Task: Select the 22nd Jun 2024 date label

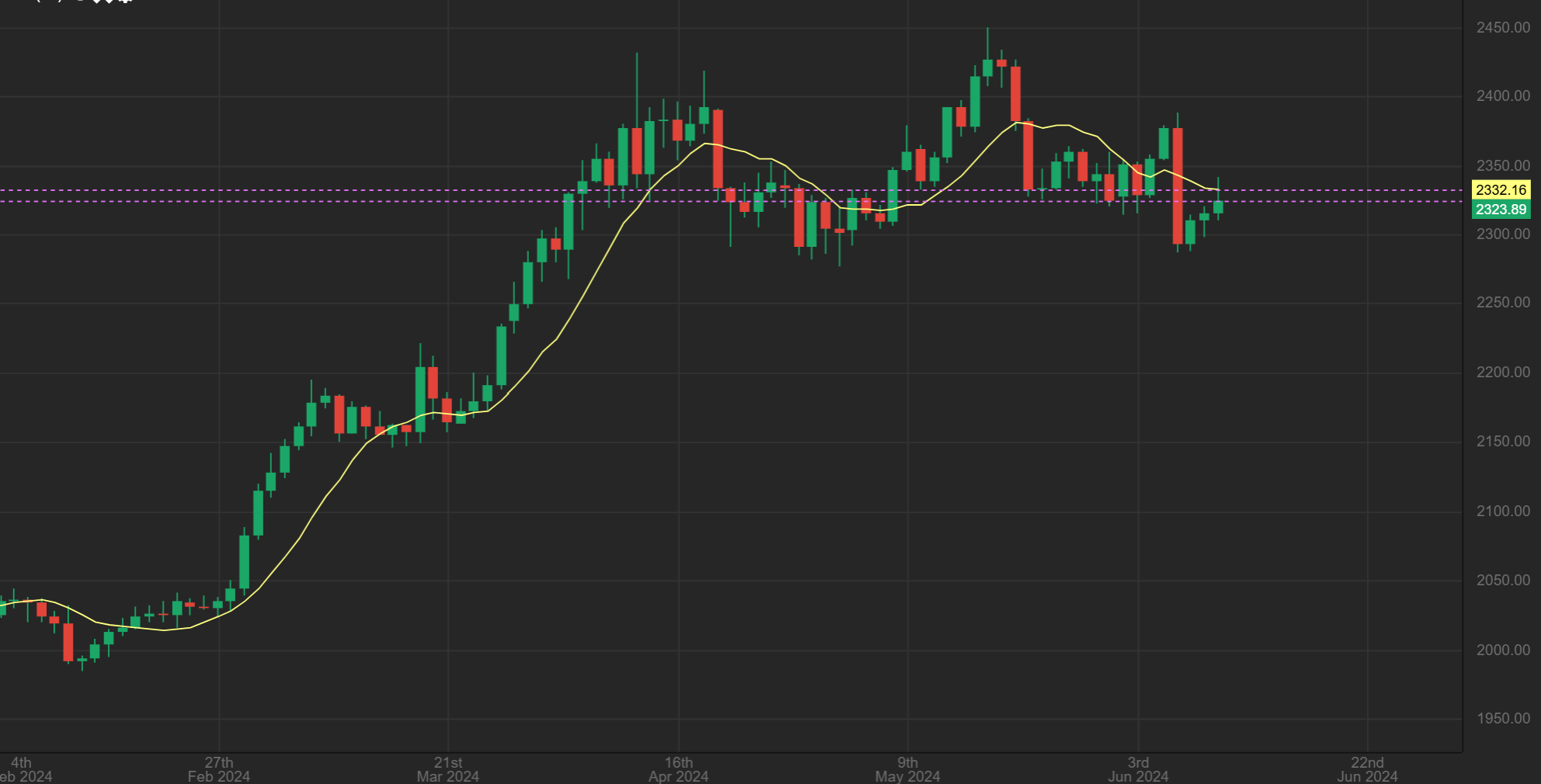Action: click(1367, 769)
